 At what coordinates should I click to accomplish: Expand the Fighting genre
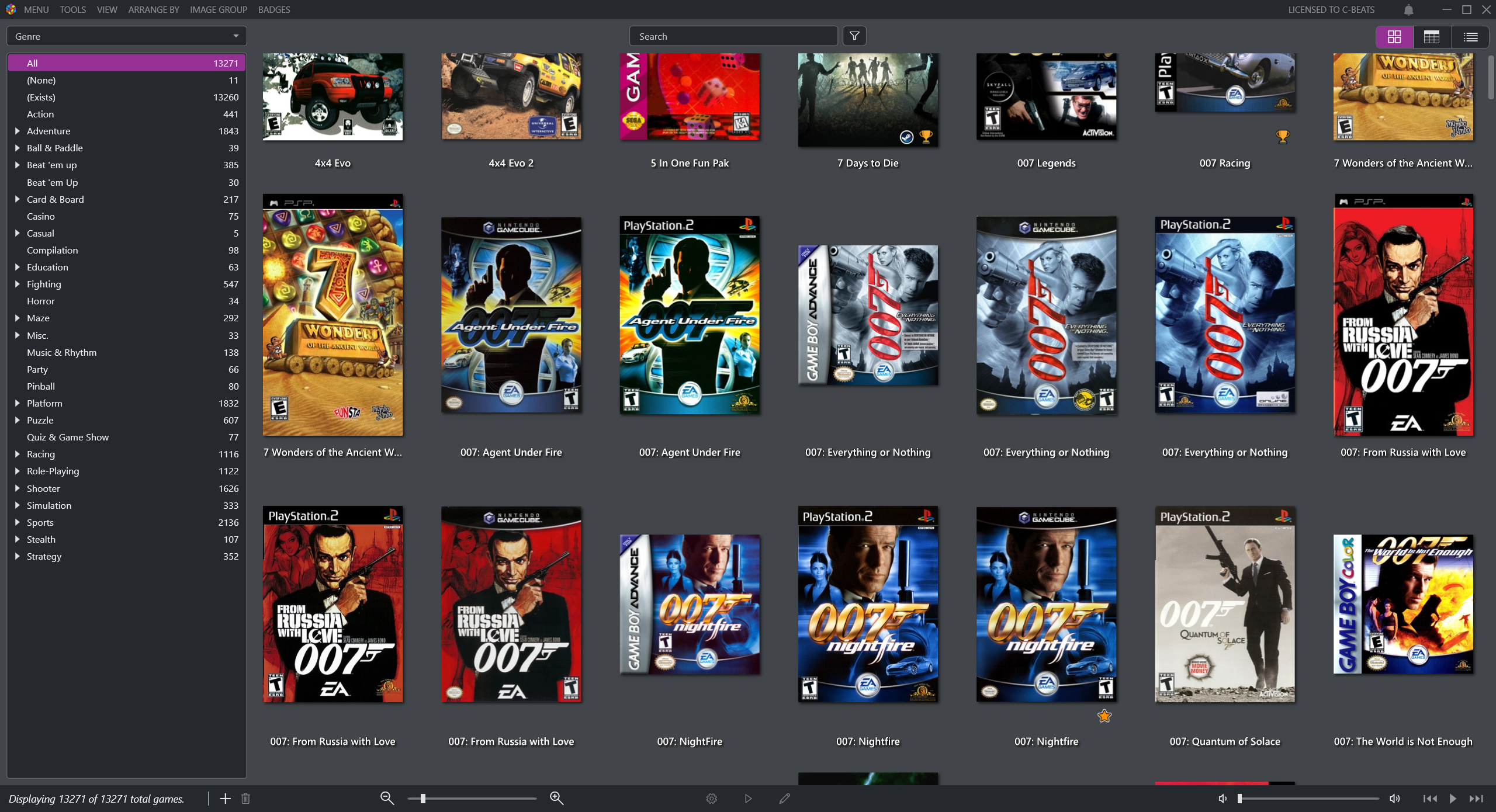17,284
